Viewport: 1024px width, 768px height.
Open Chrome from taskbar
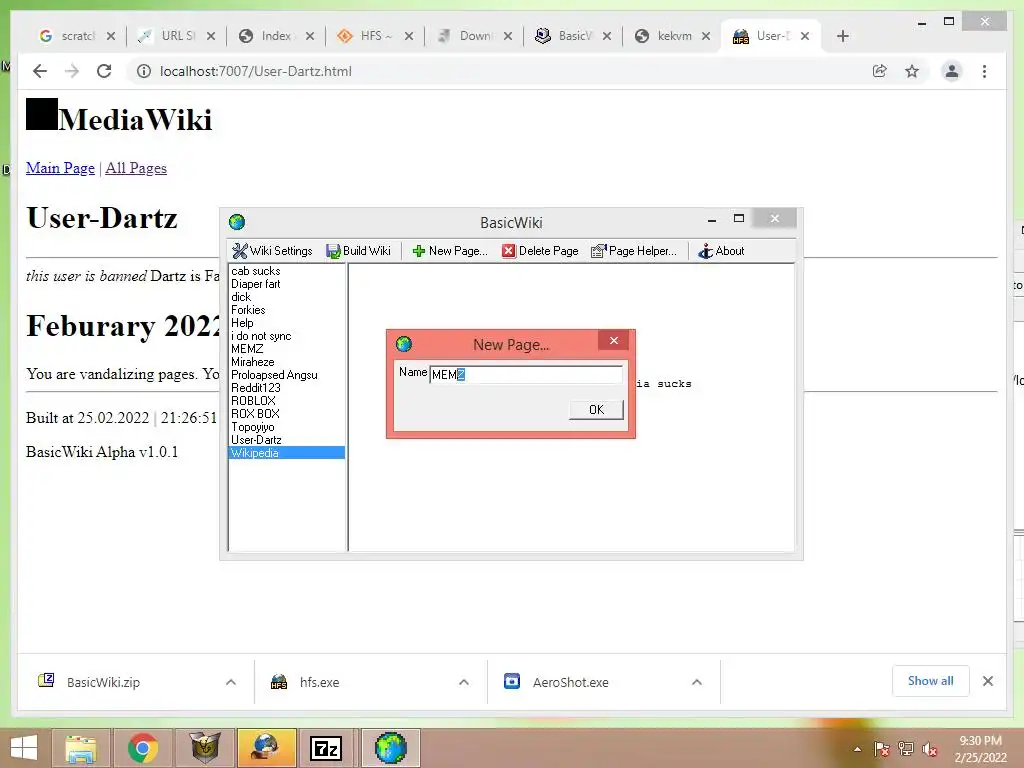click(x=142, y=748)
